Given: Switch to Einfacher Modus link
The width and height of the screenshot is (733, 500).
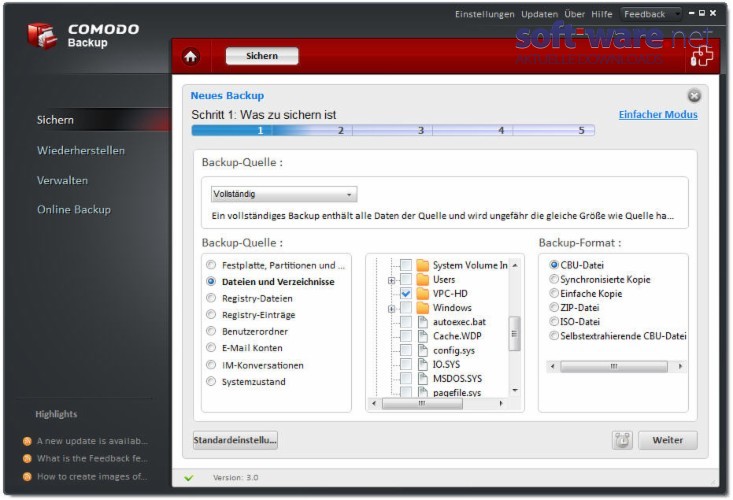Looking at the screenshot, I should (x=658, y=114).
